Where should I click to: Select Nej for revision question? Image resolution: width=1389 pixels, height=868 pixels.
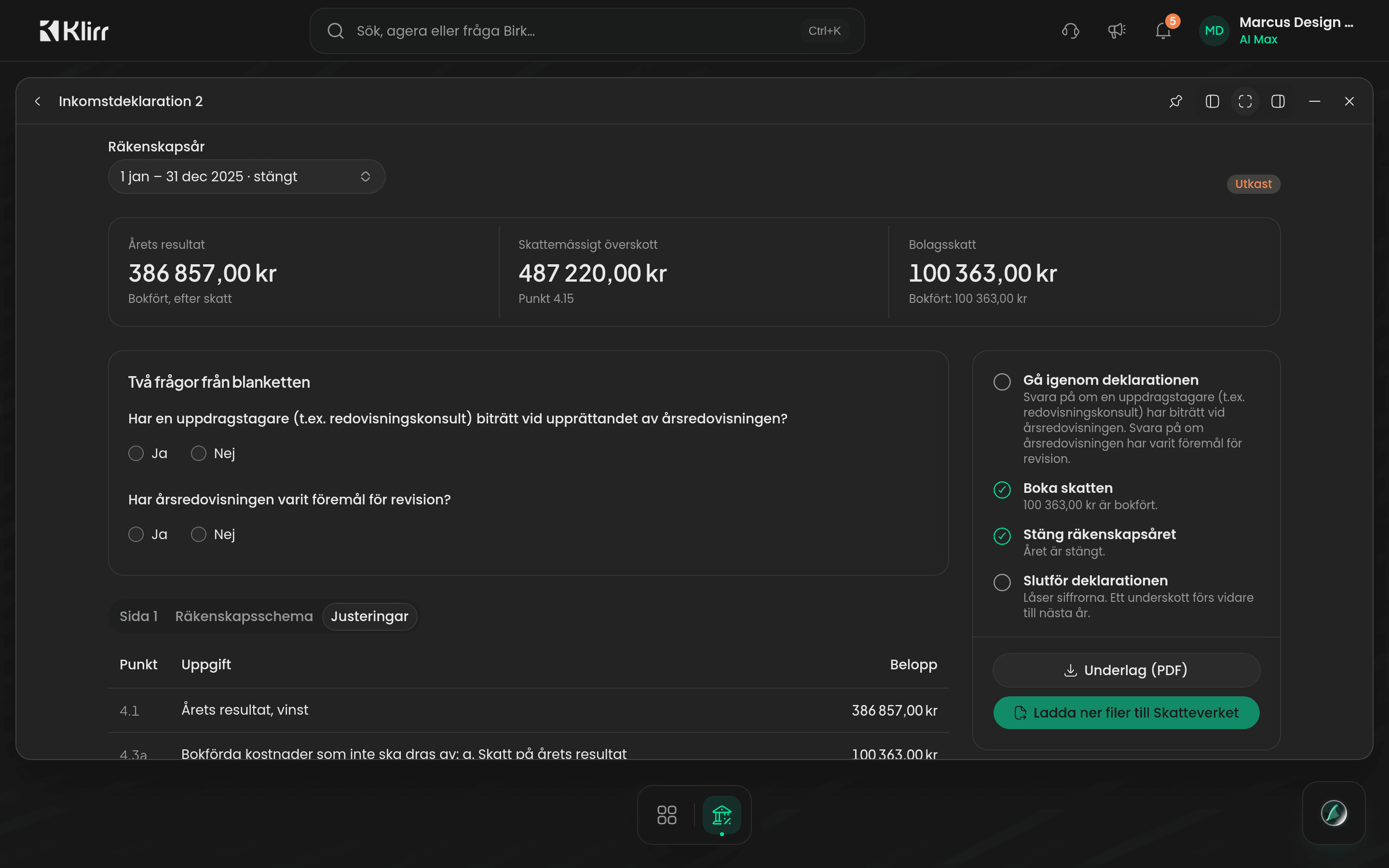click(199, 534)
